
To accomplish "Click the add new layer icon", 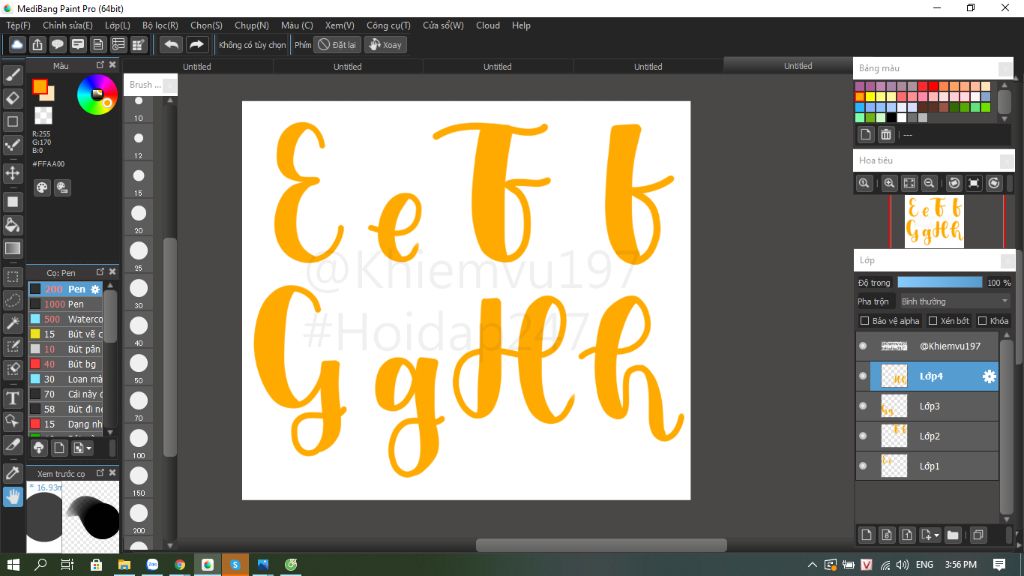I will point(867,535).
